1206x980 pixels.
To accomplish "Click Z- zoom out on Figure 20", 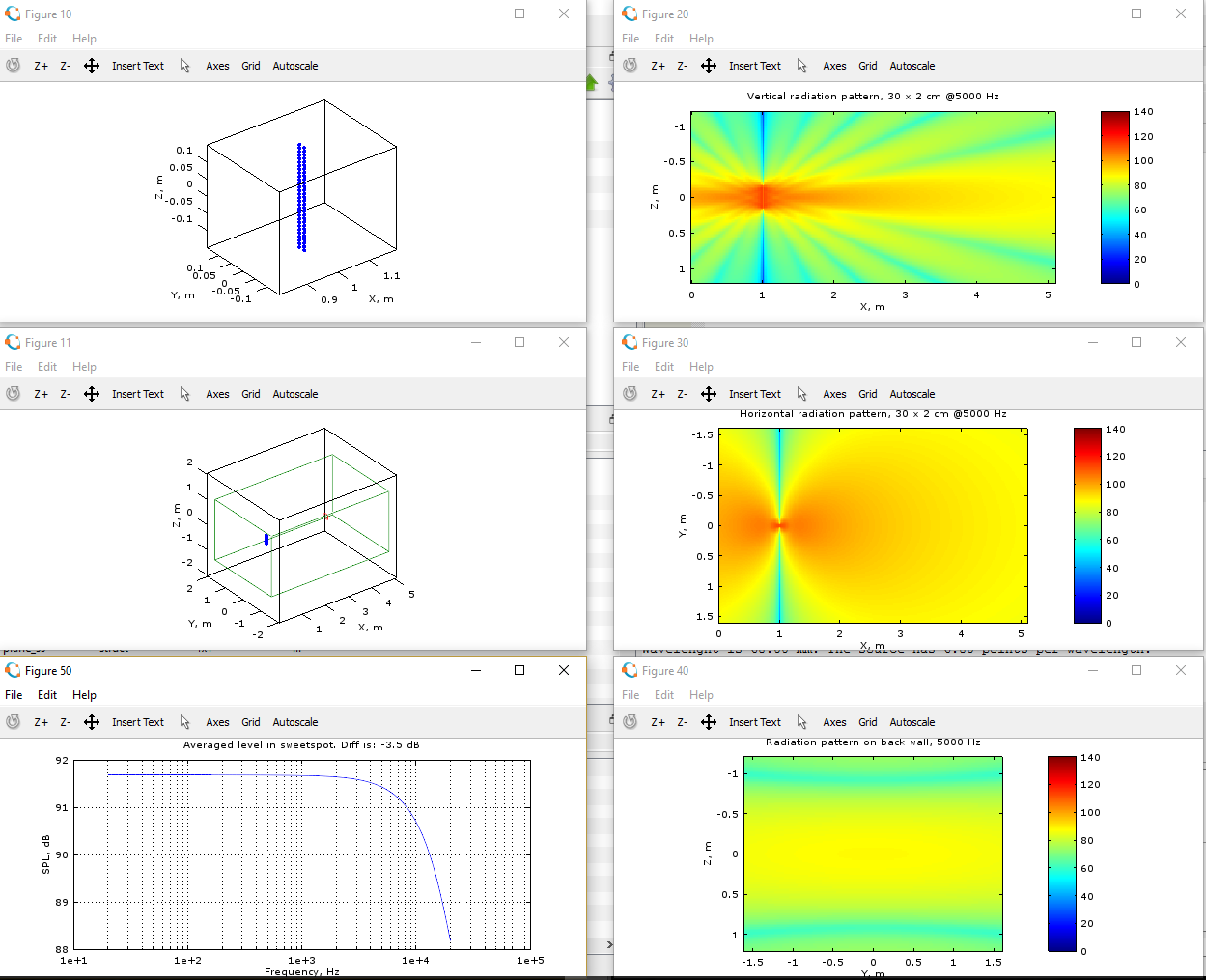I will point(683,66).
